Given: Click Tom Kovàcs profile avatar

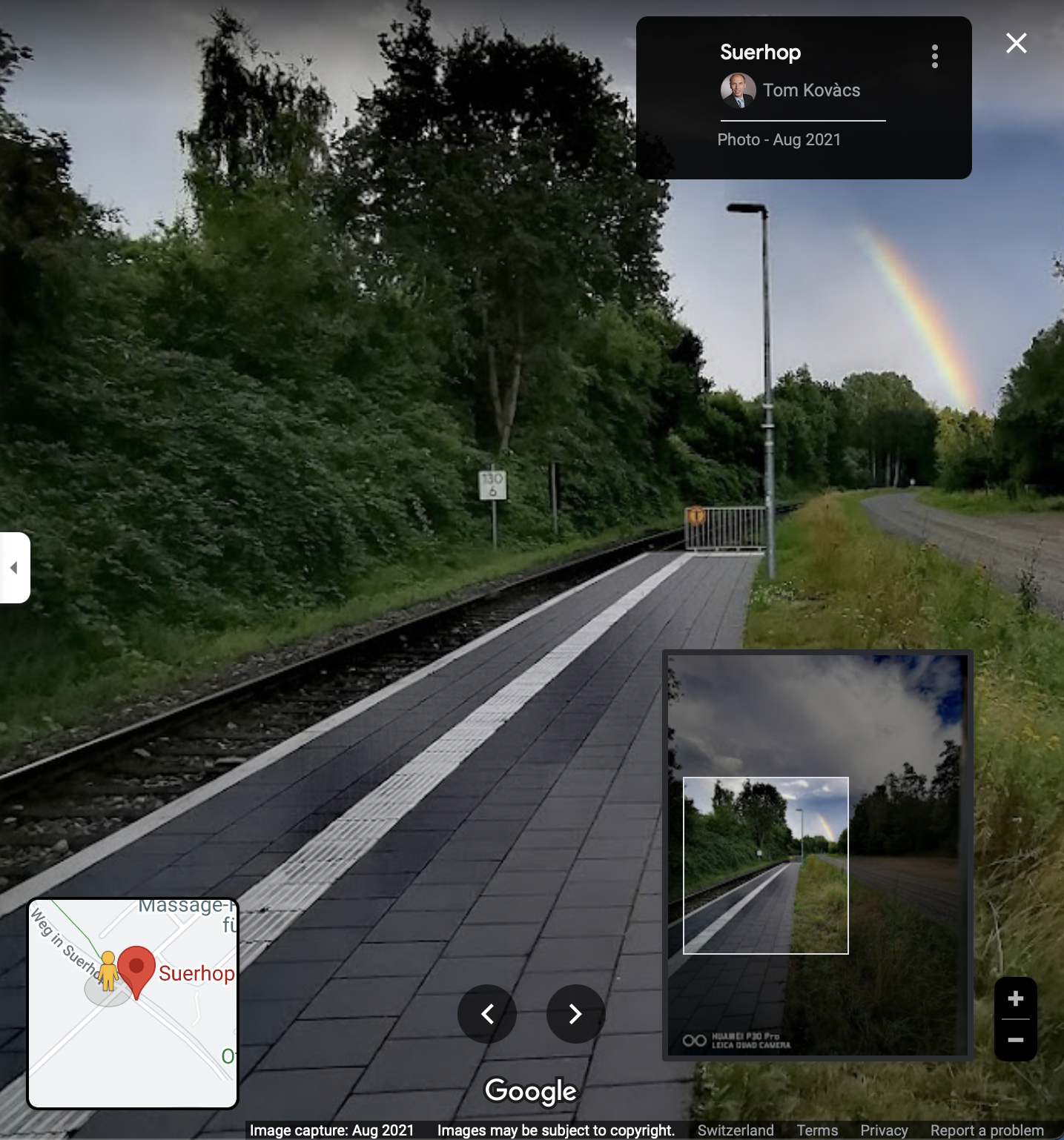Looking at the screenshot, I should (x=738, y=90).
